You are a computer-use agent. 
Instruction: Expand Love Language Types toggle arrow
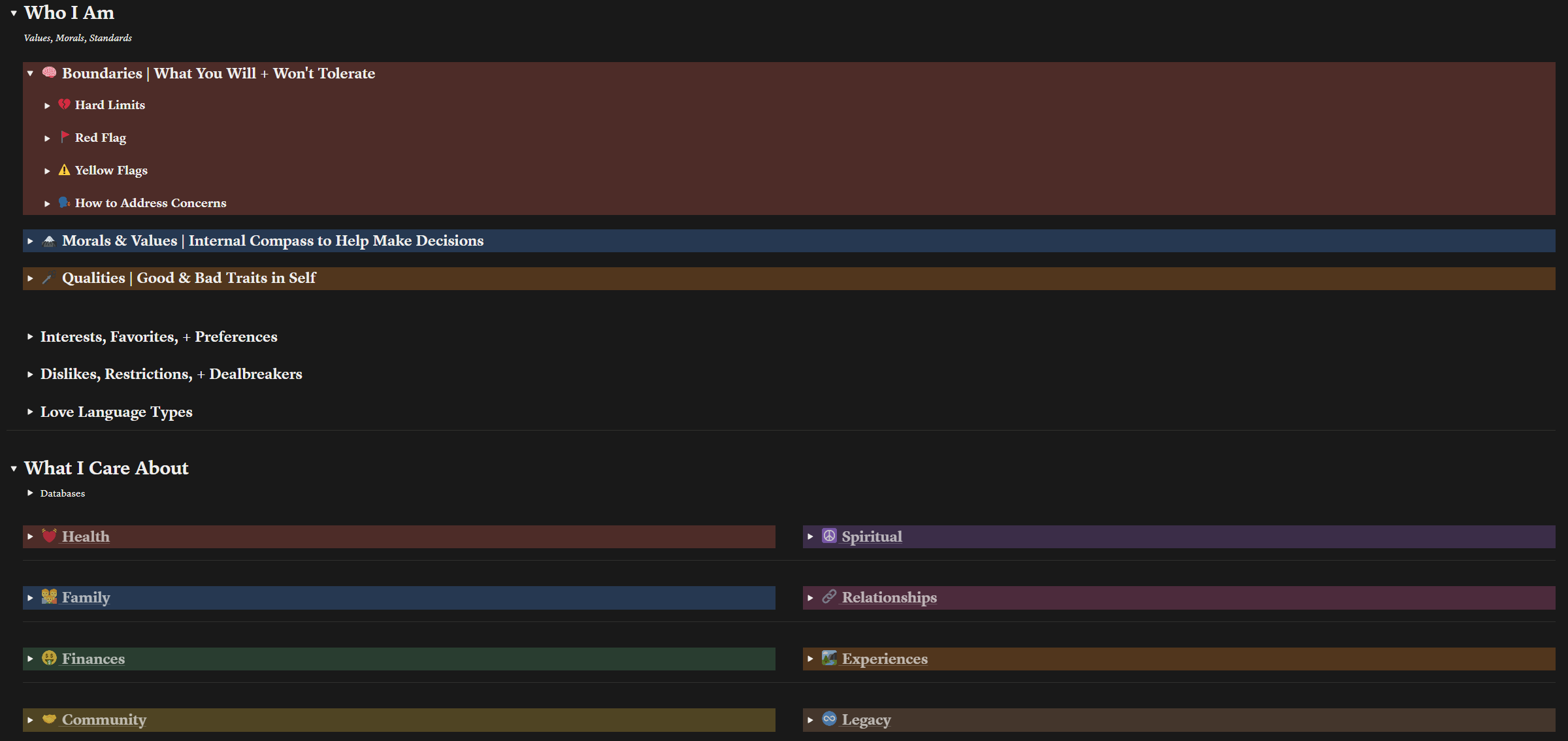(30, 412)
